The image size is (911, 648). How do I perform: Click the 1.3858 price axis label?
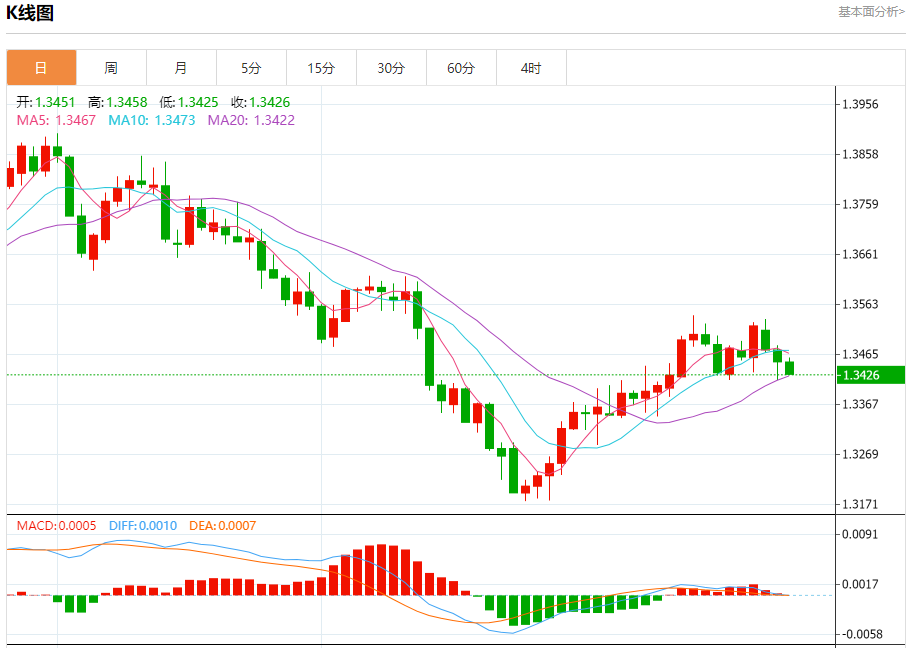(x=860, y=155)
